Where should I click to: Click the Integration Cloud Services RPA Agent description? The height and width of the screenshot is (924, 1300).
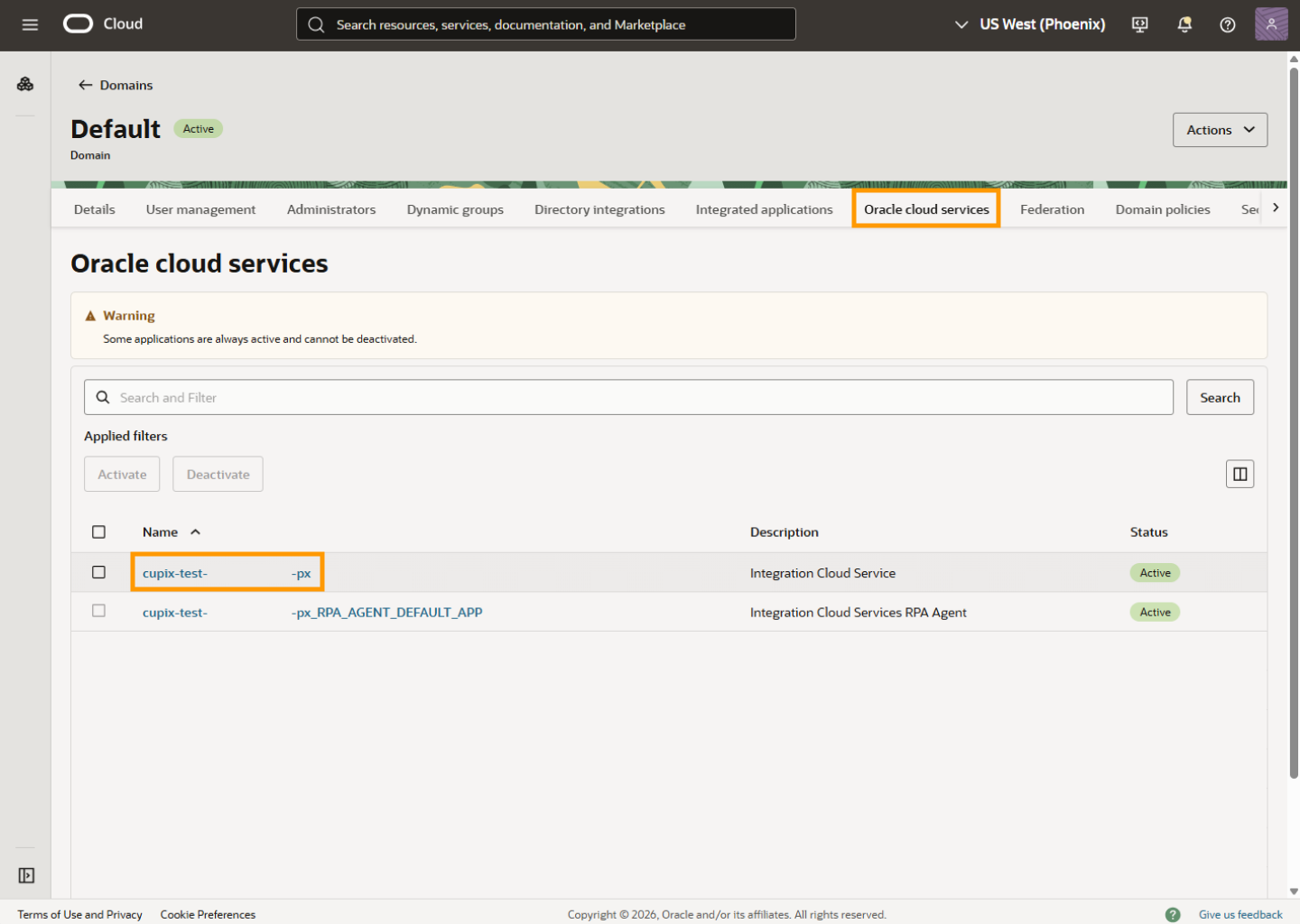click(859, 612)
